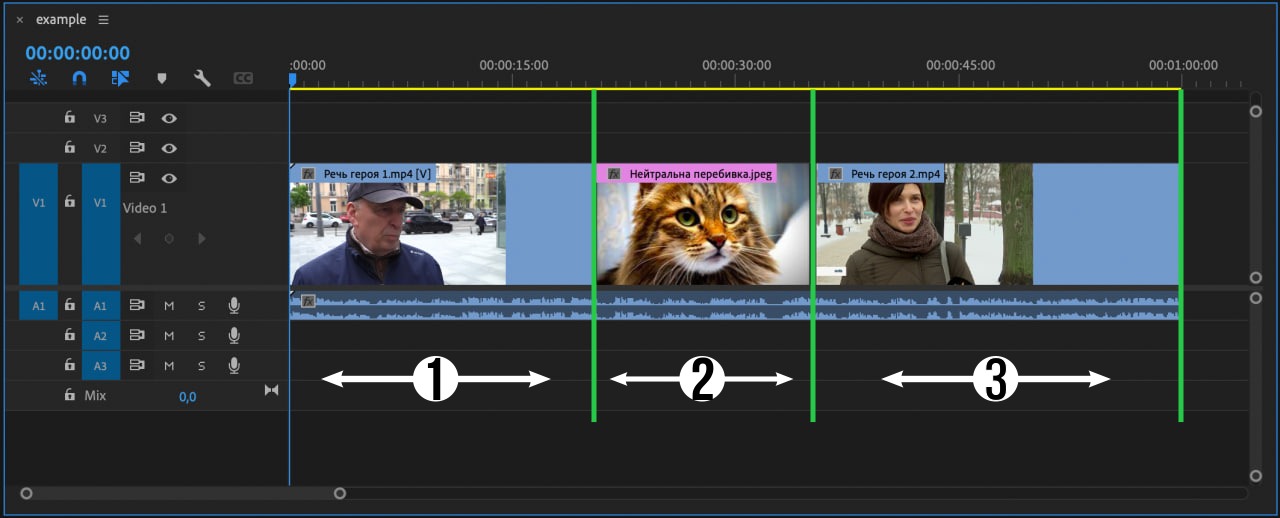Click the Mix volume value 0,0
This screenshot has width=1280, height=518.
coord(188,397)
